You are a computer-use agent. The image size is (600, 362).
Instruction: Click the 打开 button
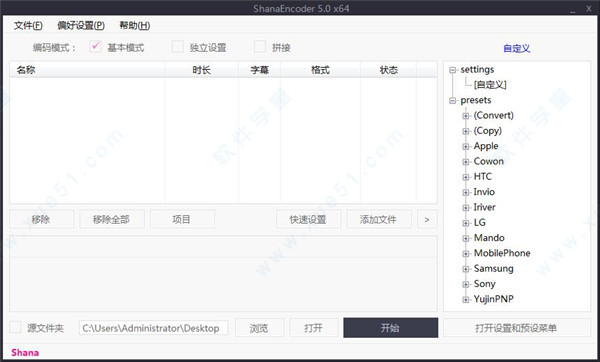point(314,328)
